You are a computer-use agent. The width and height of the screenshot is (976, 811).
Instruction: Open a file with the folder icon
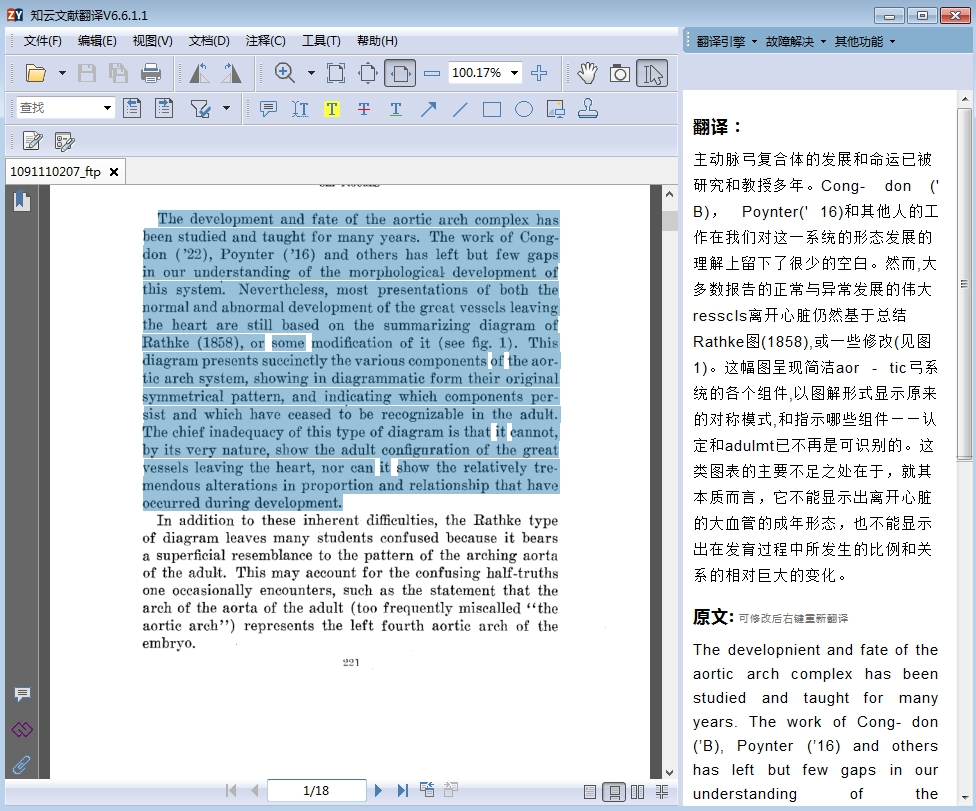[35, 73]
